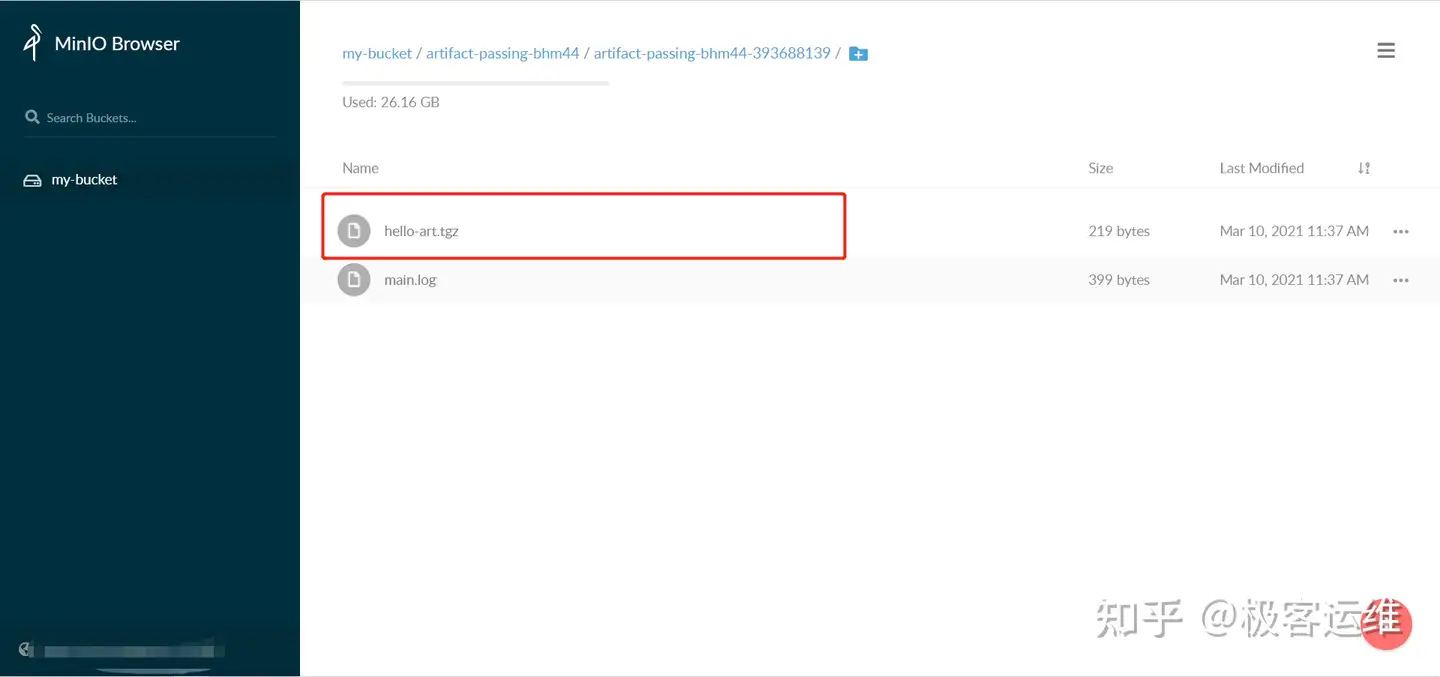Click the main.log modified date
The width and height of the screenshot is (1440, 677).
coord(1294,280)
